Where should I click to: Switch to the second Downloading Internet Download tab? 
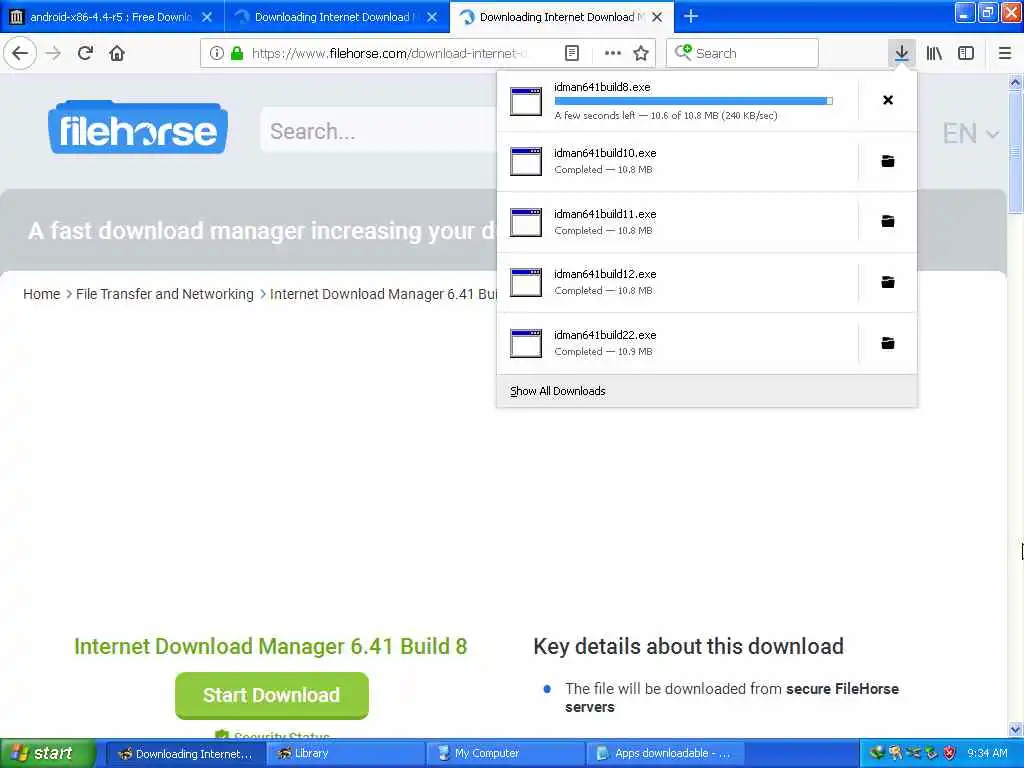(x=334, y=17)
